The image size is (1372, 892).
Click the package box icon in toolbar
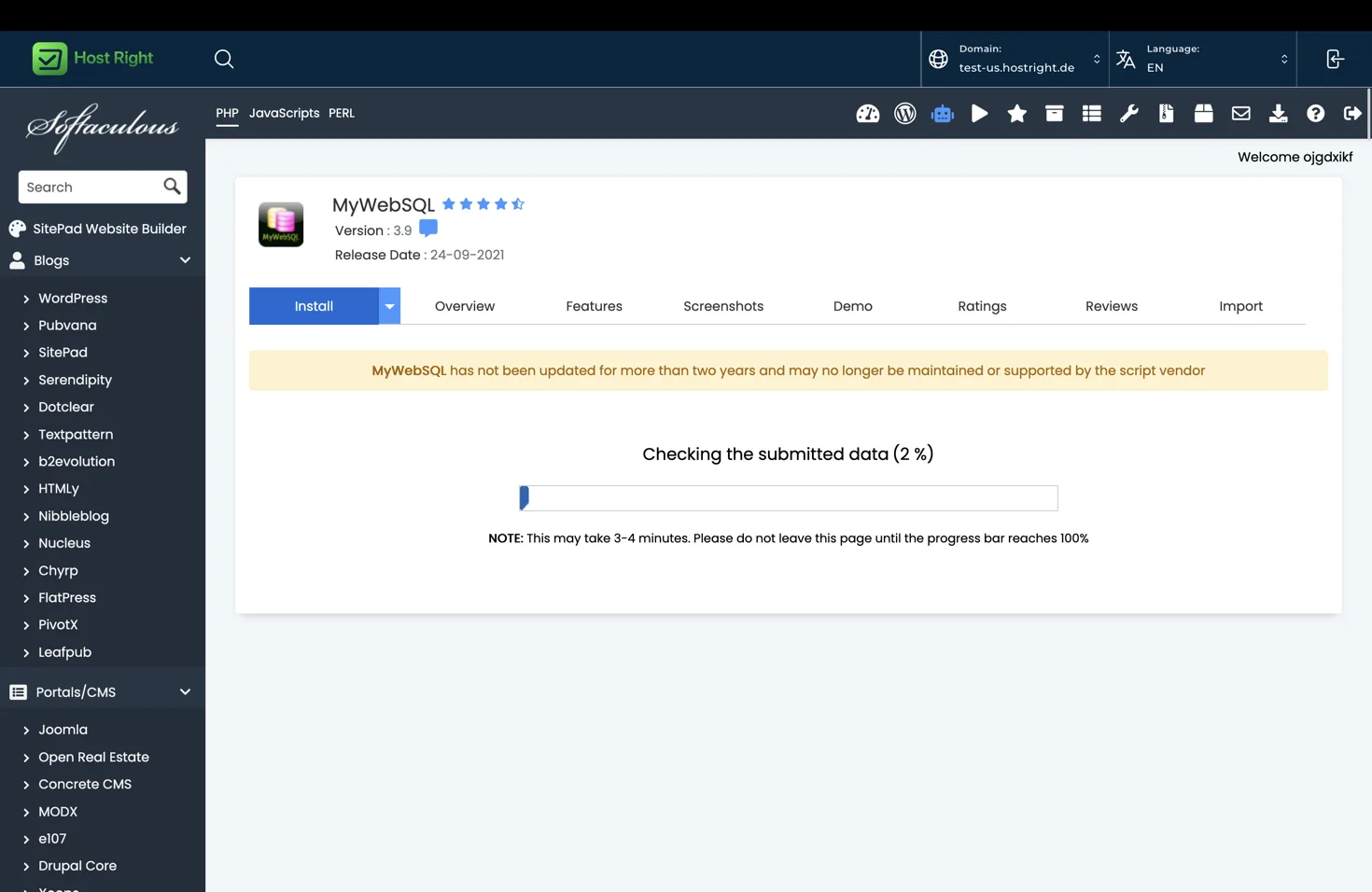pos(1203,114)
